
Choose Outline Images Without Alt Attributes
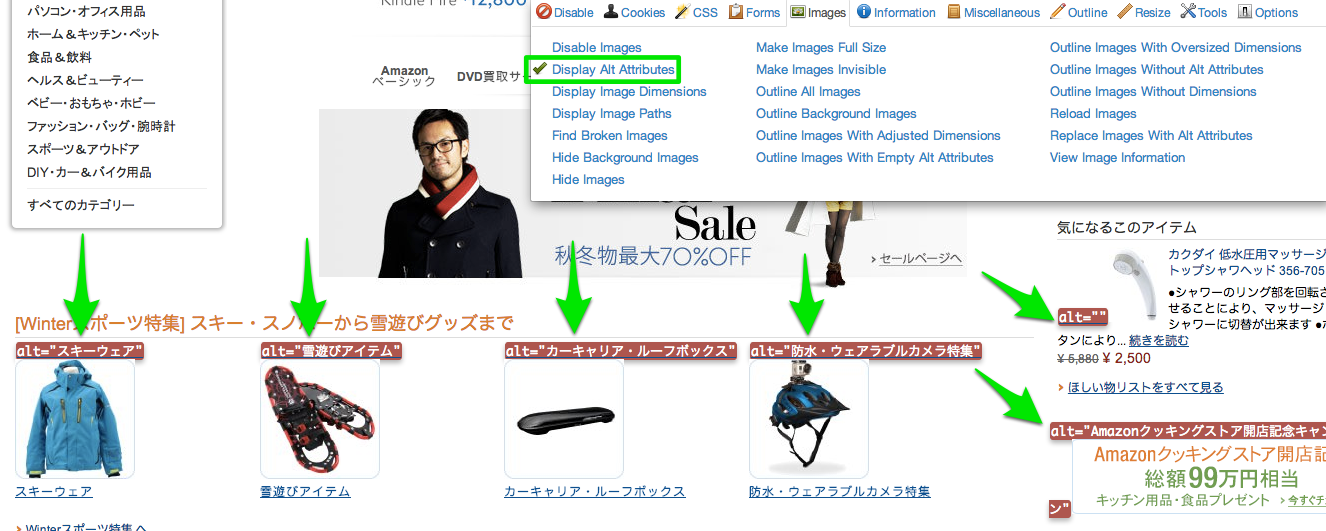coord(1157,69)
